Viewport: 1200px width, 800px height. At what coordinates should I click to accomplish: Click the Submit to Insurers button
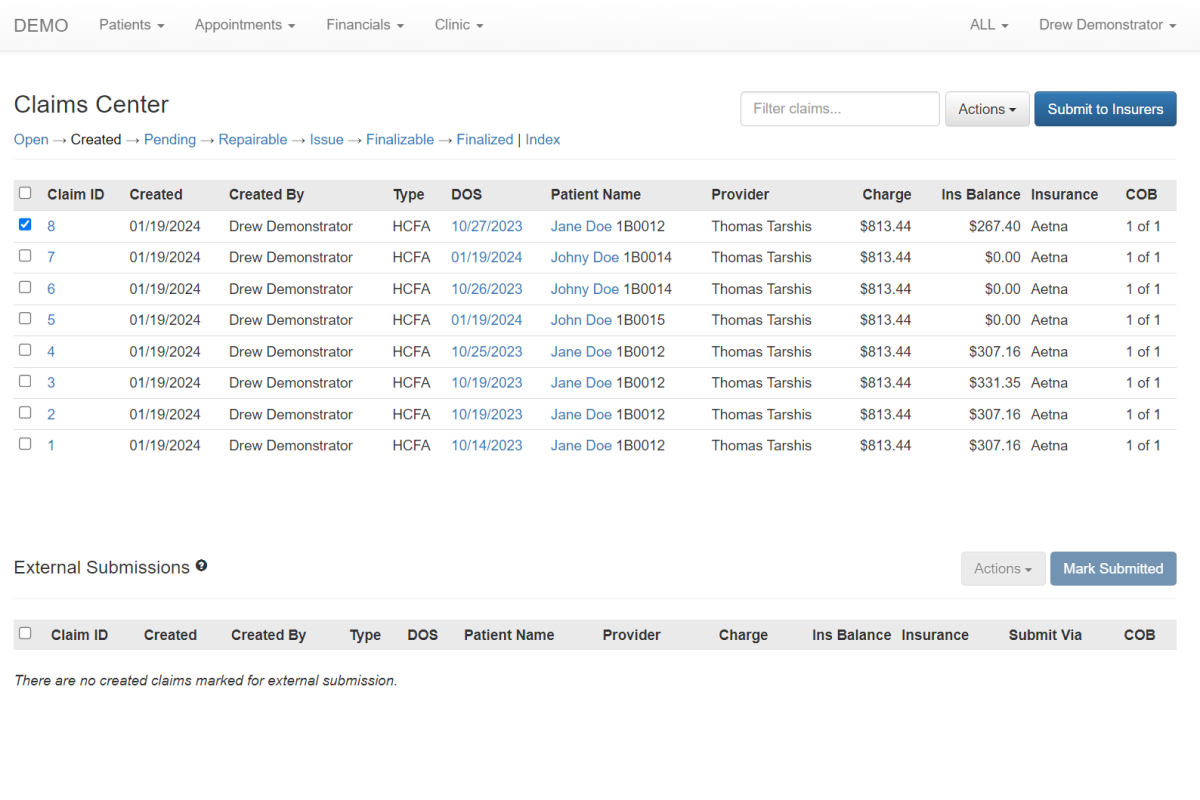point(1105,108)
